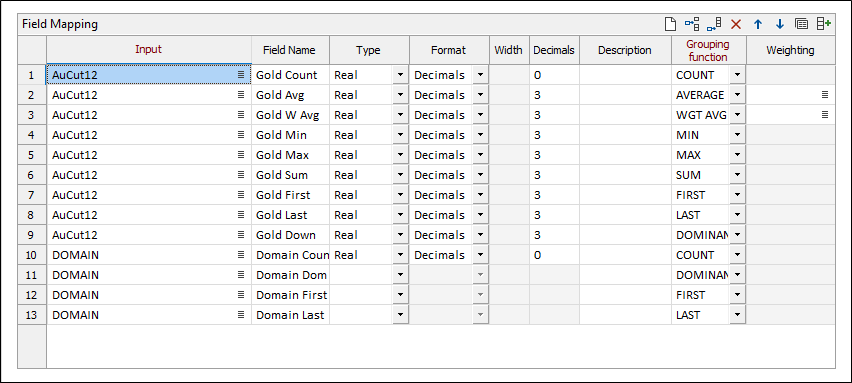This screenshot has width=852, height=383.
Task: Move row down with blue down arrow
Action: point(780,24)
